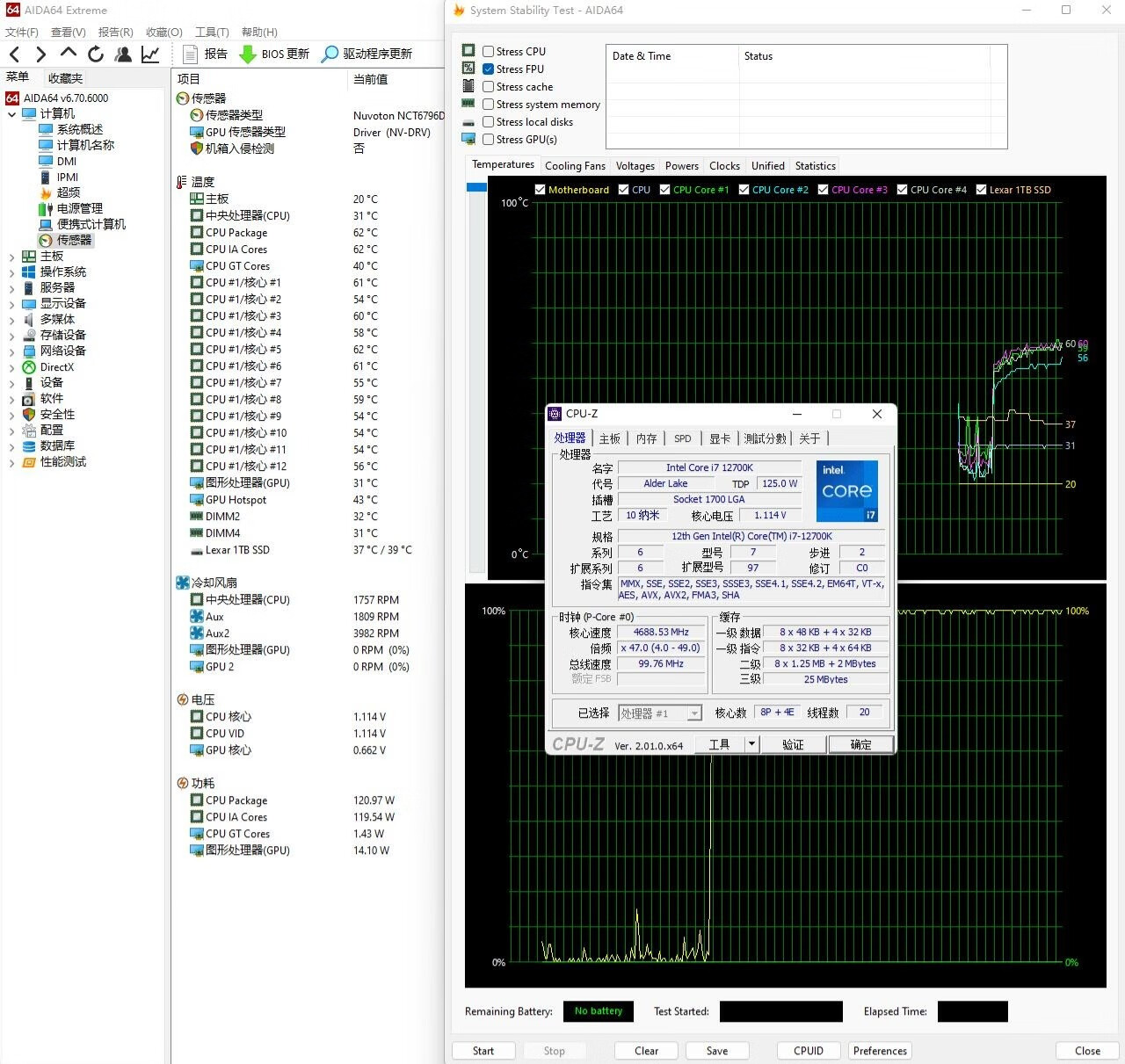
Task: Expand the 服务器 tree node
Action: coord(11,288)
